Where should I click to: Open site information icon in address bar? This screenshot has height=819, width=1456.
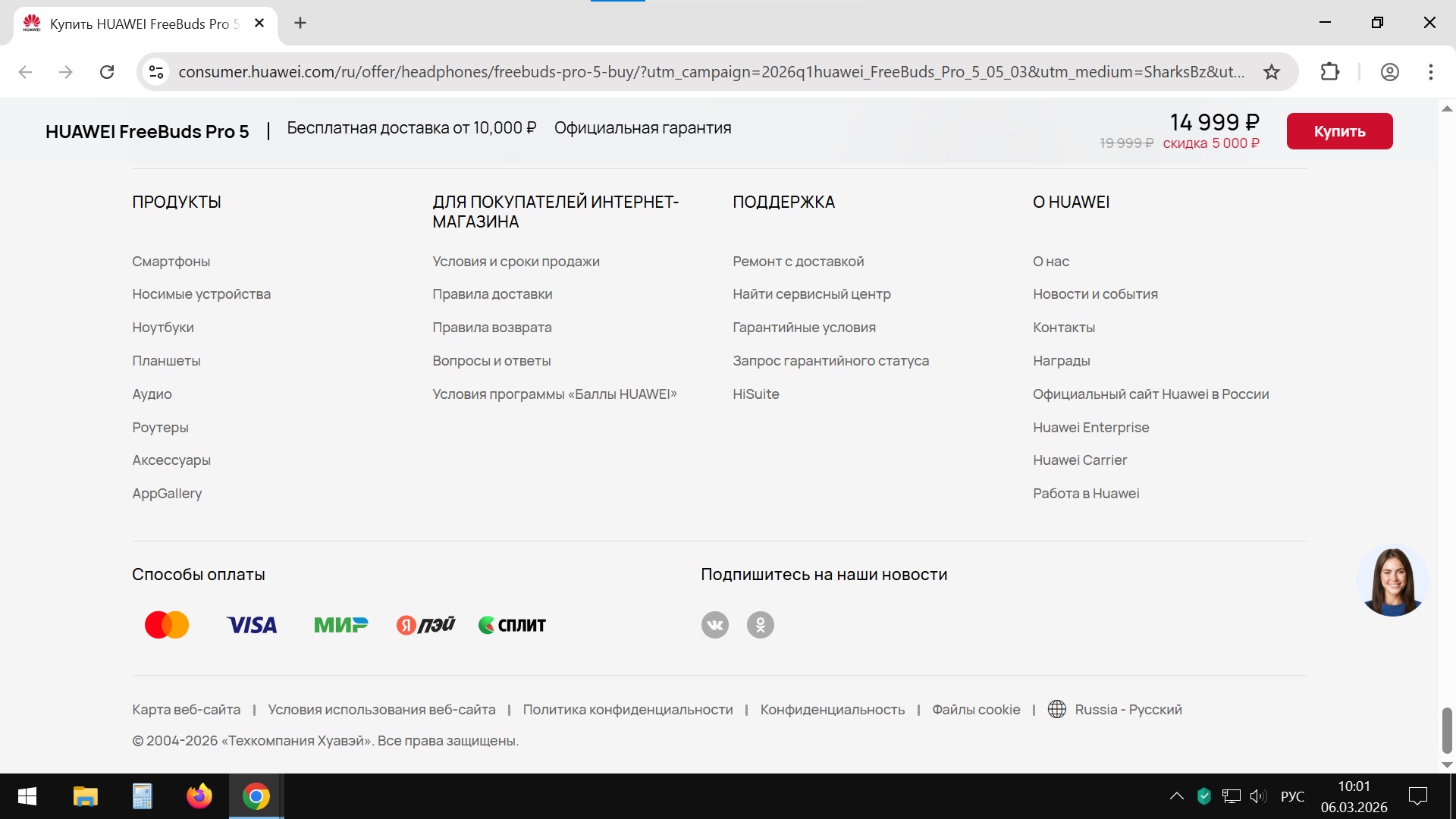point(156,72)
